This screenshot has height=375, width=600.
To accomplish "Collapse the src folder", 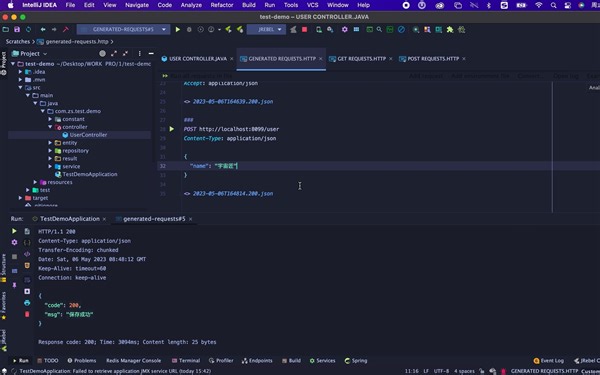I will [20, 88].
